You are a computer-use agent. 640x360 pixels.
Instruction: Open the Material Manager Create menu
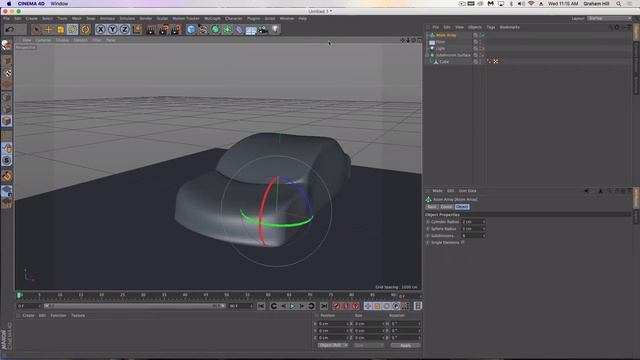[28, 316]
